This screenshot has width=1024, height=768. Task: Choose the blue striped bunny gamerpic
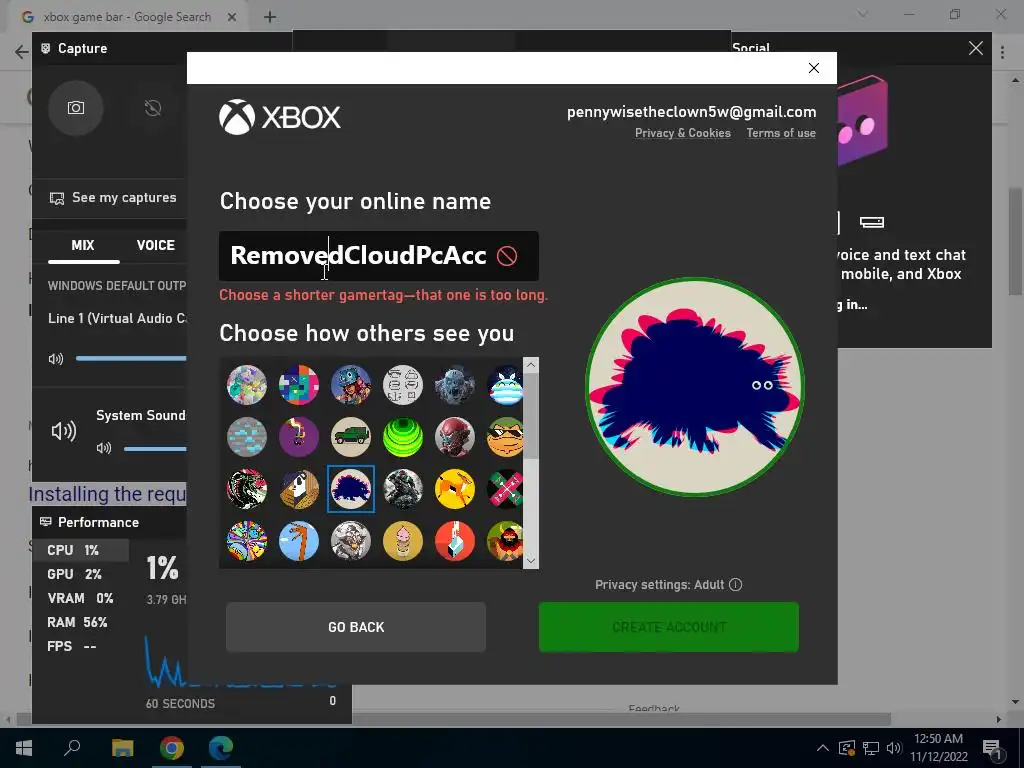[x=505, y=385]
